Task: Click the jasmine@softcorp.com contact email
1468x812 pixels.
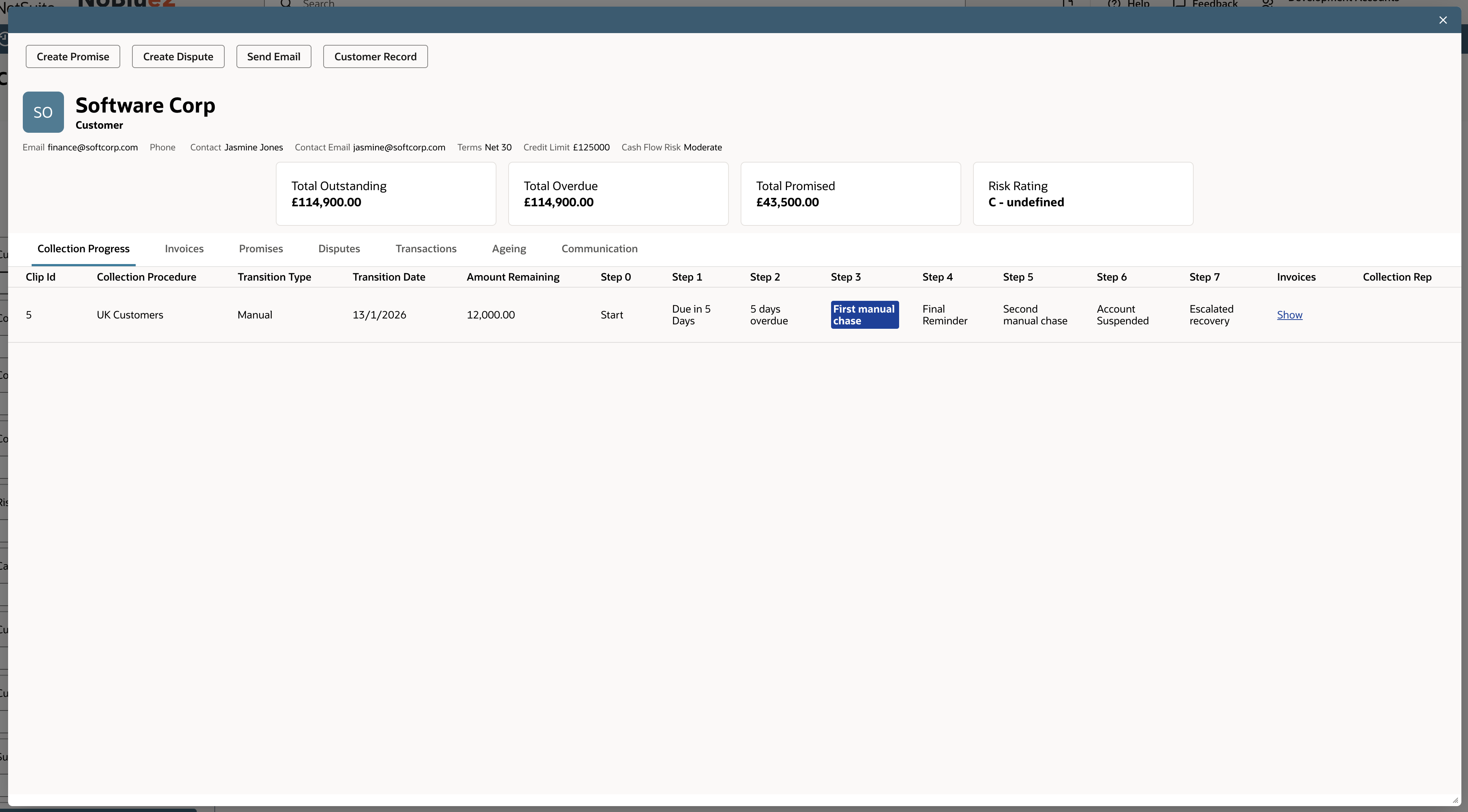Action: 399,147
